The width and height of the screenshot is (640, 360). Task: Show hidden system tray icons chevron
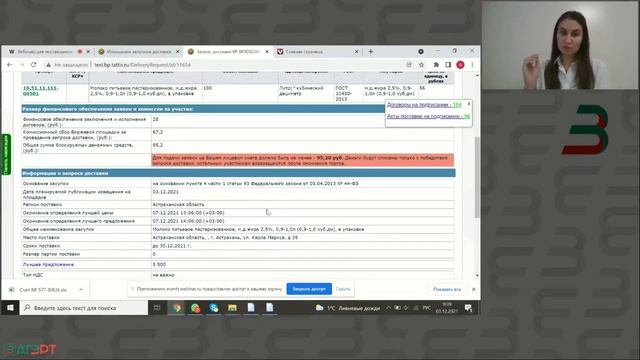tap(388, 308)
